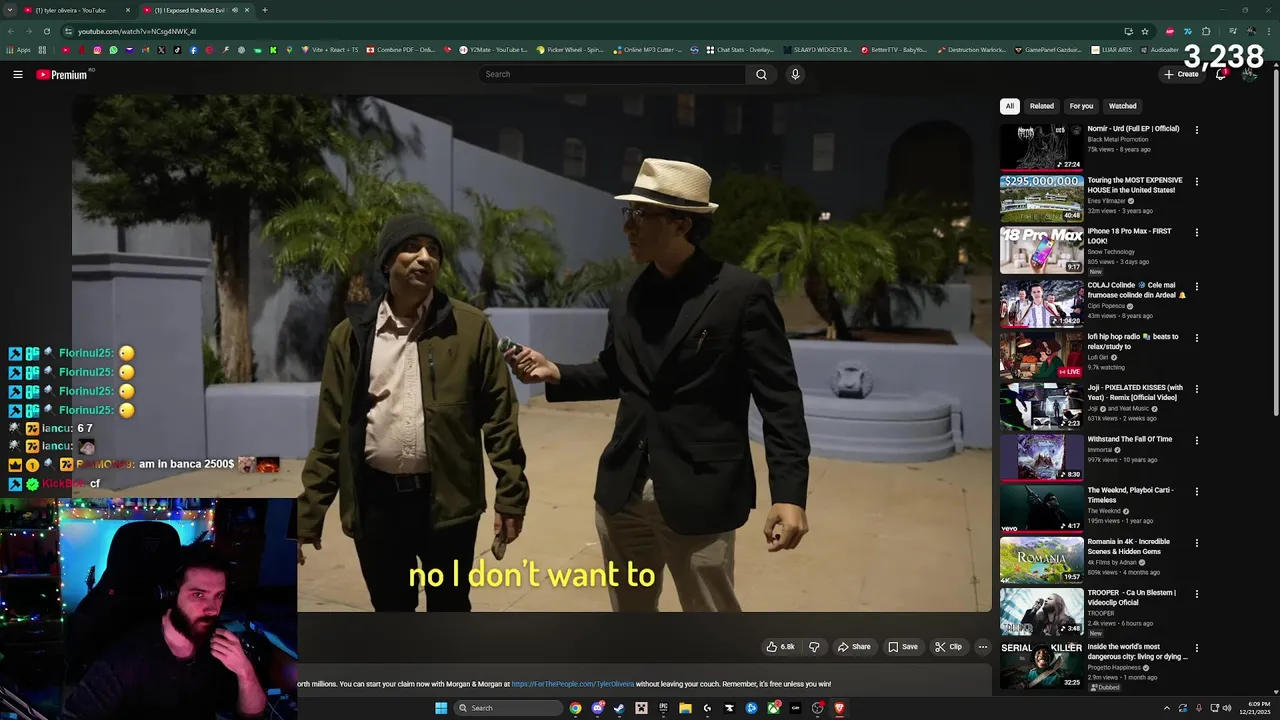Open options for iPhone 18 Pro Max video
1280x720 pixels.
pos(1196,233)
